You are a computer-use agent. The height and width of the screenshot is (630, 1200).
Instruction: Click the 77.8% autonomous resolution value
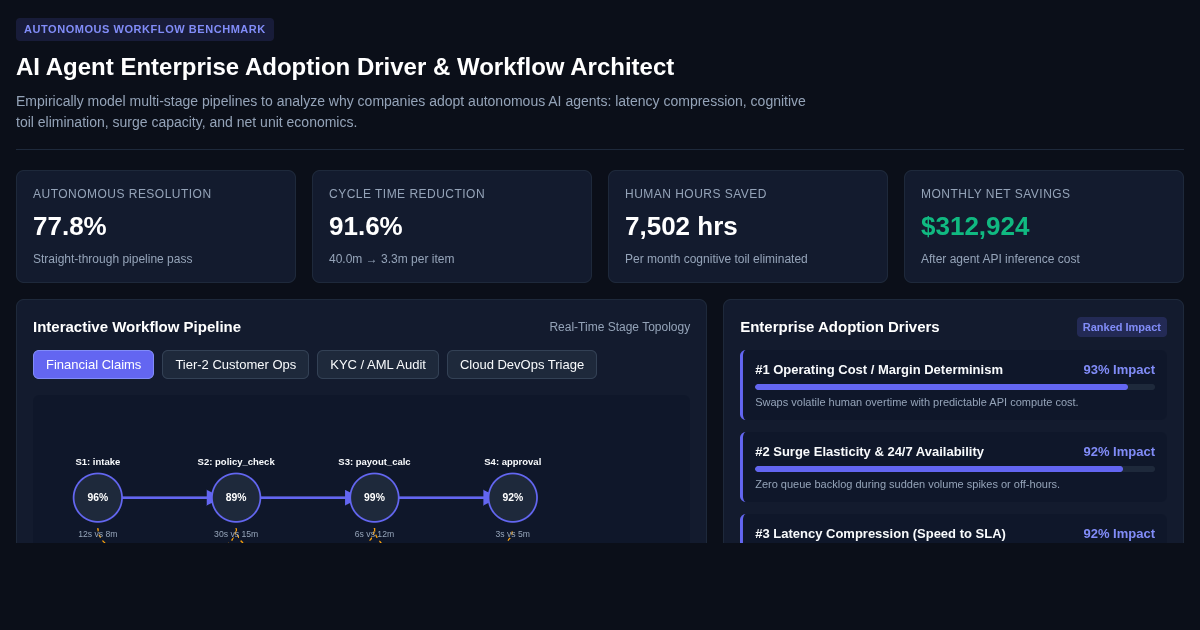70,226
